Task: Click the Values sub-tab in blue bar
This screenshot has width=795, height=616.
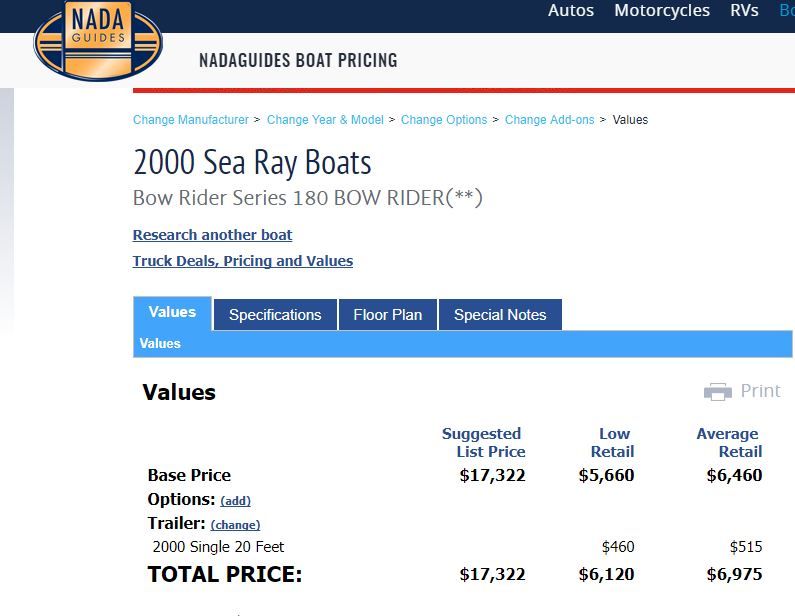Action: (x=160, y=344)
